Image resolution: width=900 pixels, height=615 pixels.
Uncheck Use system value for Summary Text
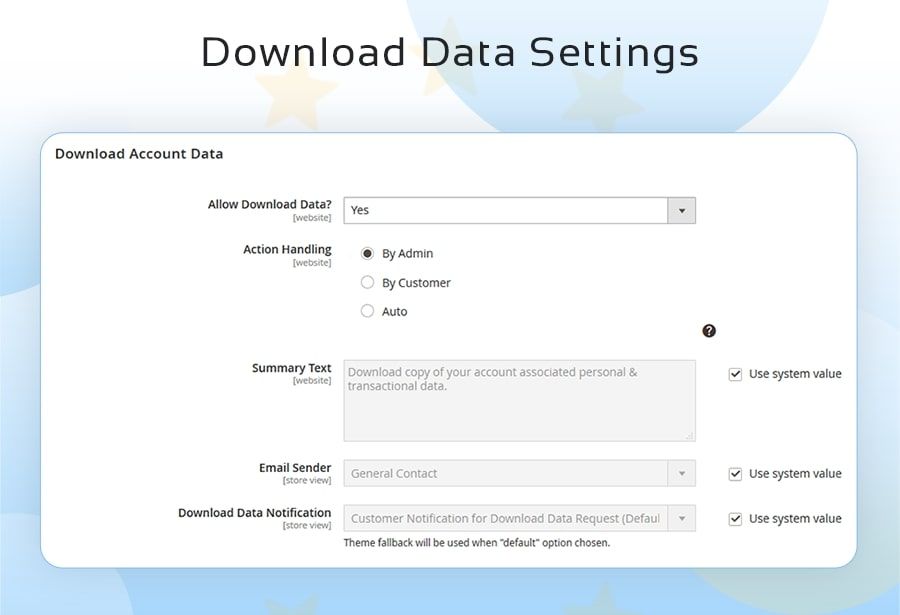coord(735,374)
